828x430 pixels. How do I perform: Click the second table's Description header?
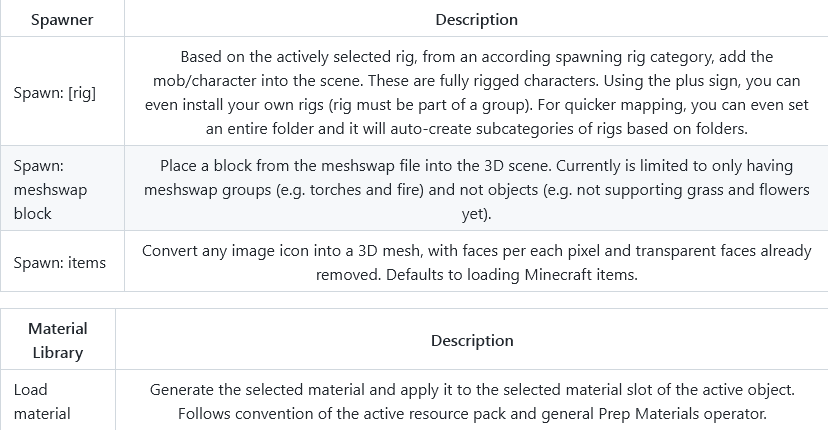click(x=472, y=340)
